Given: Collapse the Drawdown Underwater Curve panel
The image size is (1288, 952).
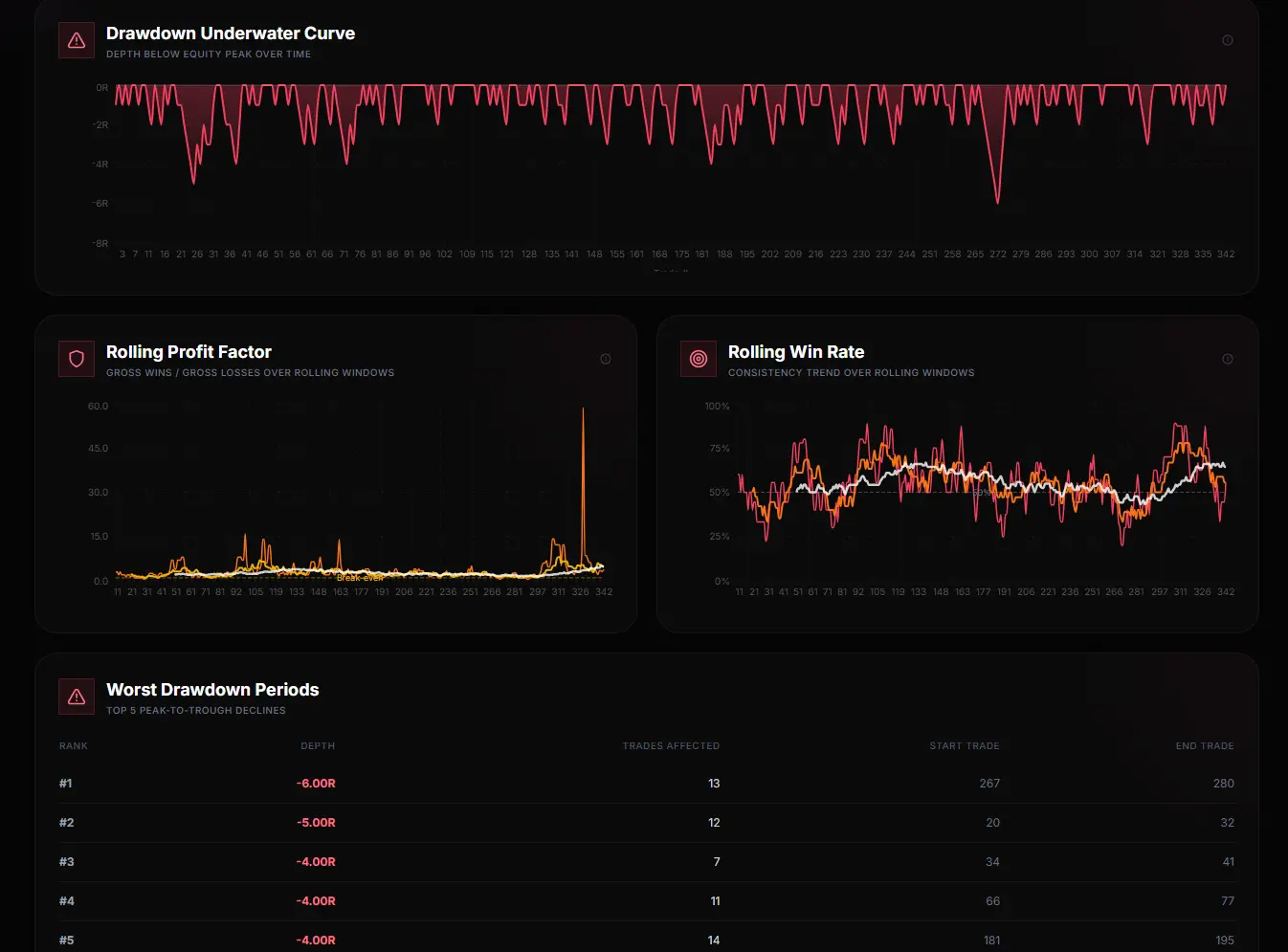Looking at the screenshot, I should pyautogui.click(x=230, y=33).
